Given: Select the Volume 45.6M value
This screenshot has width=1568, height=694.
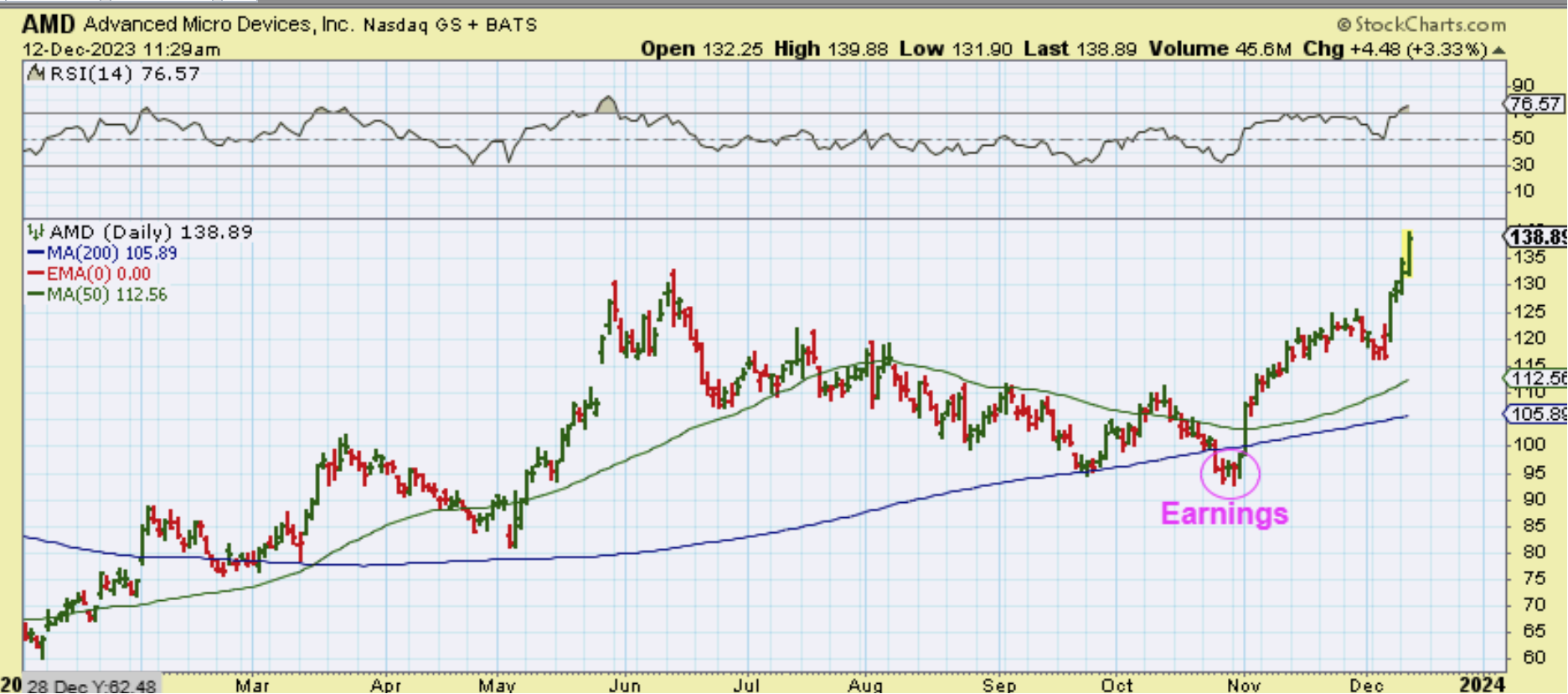Looking at the screenshot, I should click(x=1220, y=49).
